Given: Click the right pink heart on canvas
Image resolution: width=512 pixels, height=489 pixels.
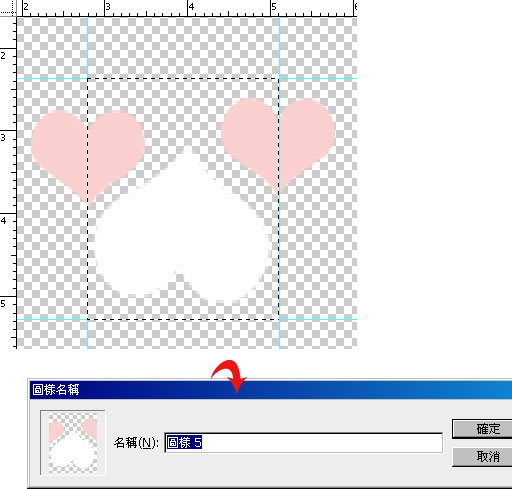Looking at the screenshot, I should tap(278, 145).
